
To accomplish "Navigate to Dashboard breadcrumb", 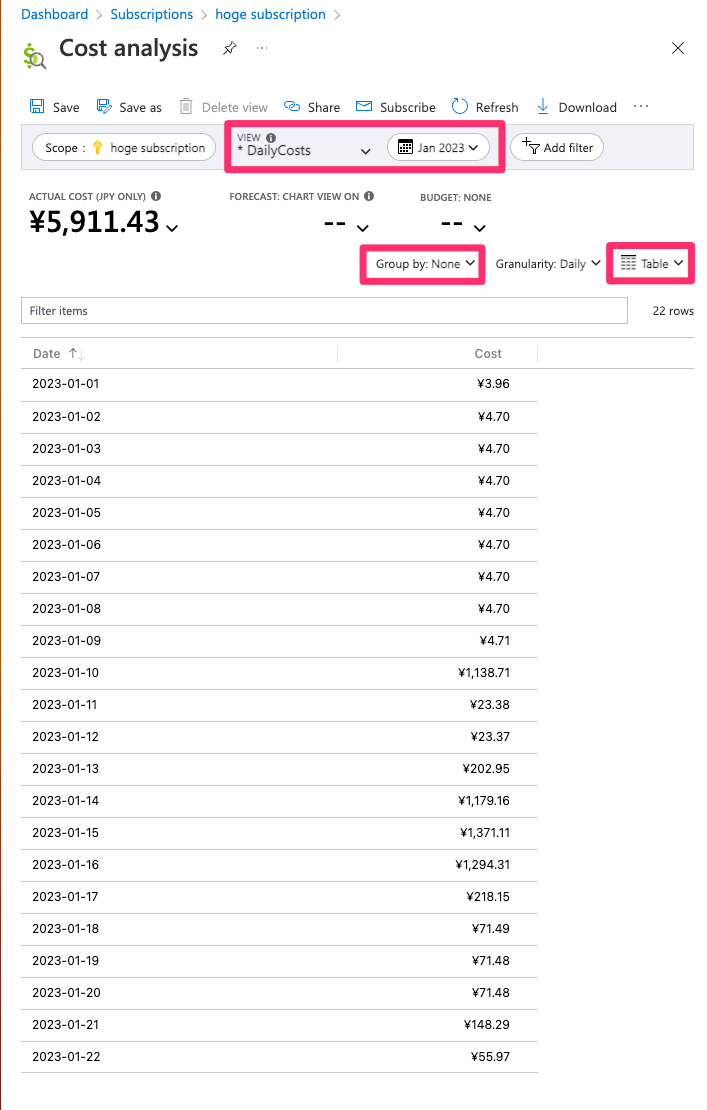I will point(54,15).
